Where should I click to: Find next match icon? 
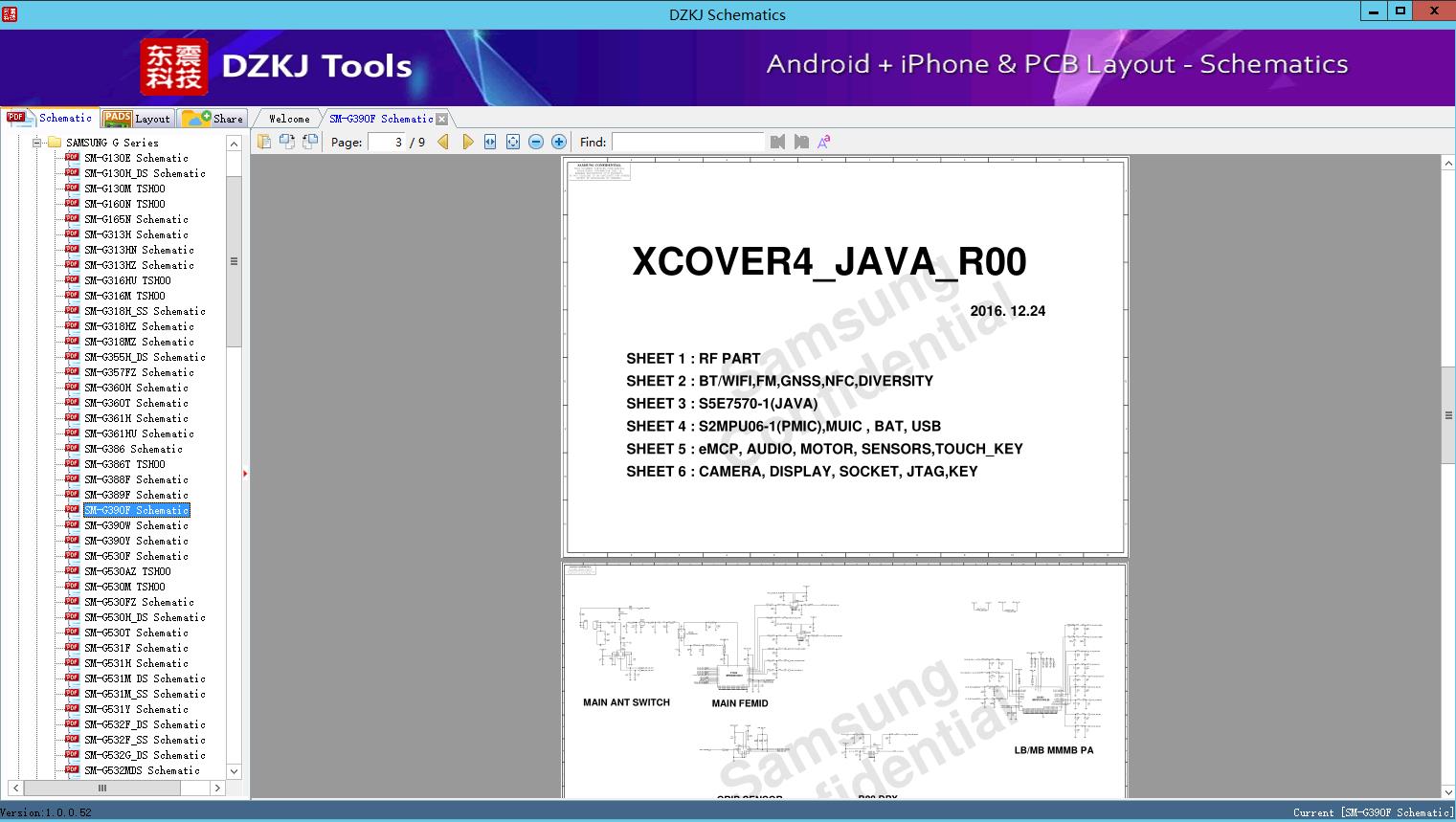(x=801, y=142)
